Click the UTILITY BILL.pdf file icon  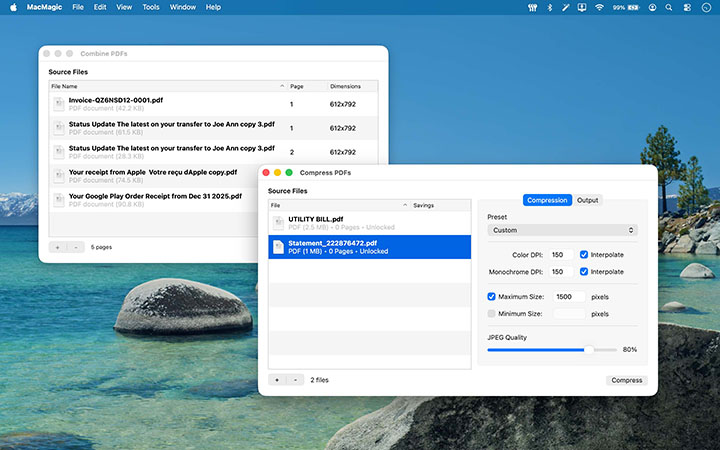point(279,222)
